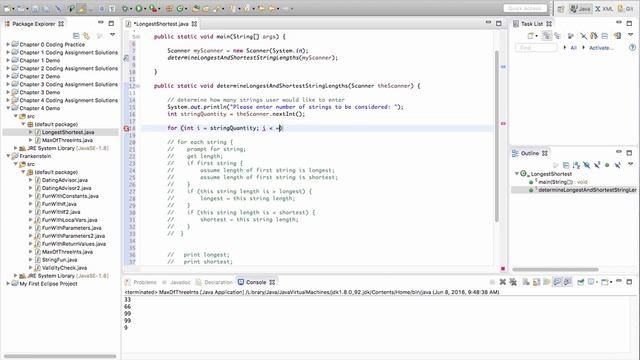
Task: Toggle Link with Editor in Package Explorer
Action: click(86, 36)
